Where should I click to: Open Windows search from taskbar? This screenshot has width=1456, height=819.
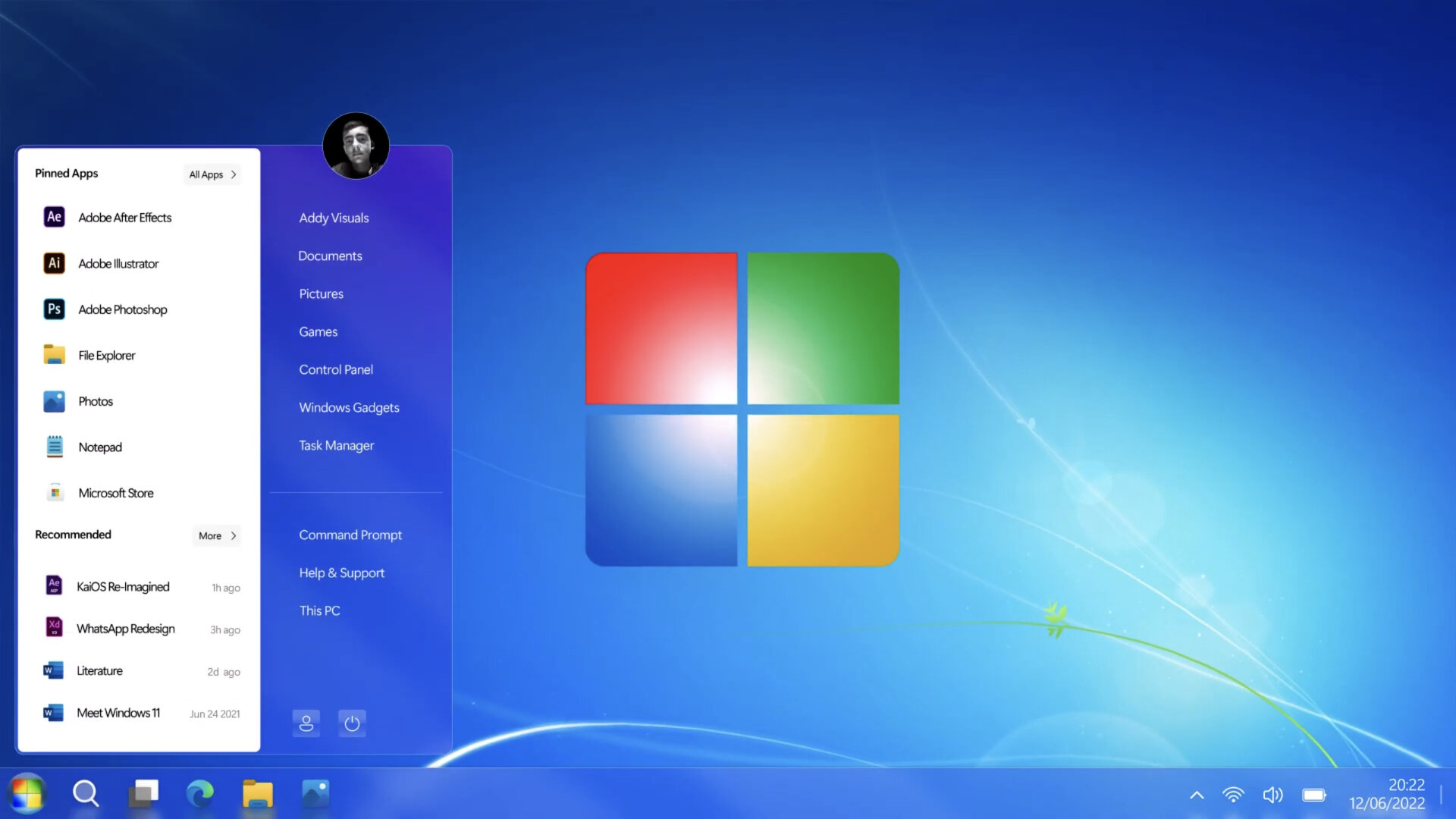[86, 794]
